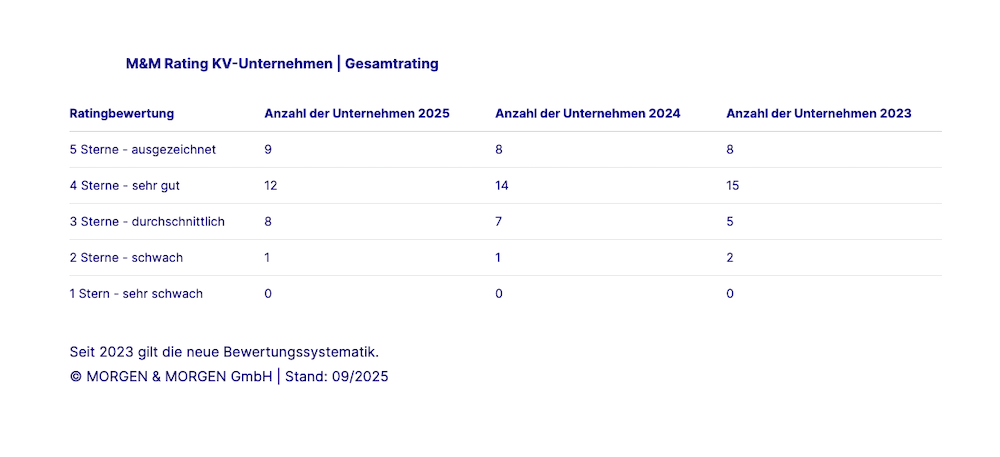Click the note 'Seit 2023 gilt die neue Bewertungssystematik'
The height and width of the screenshot is (457, 1000).
click(224, 352)
